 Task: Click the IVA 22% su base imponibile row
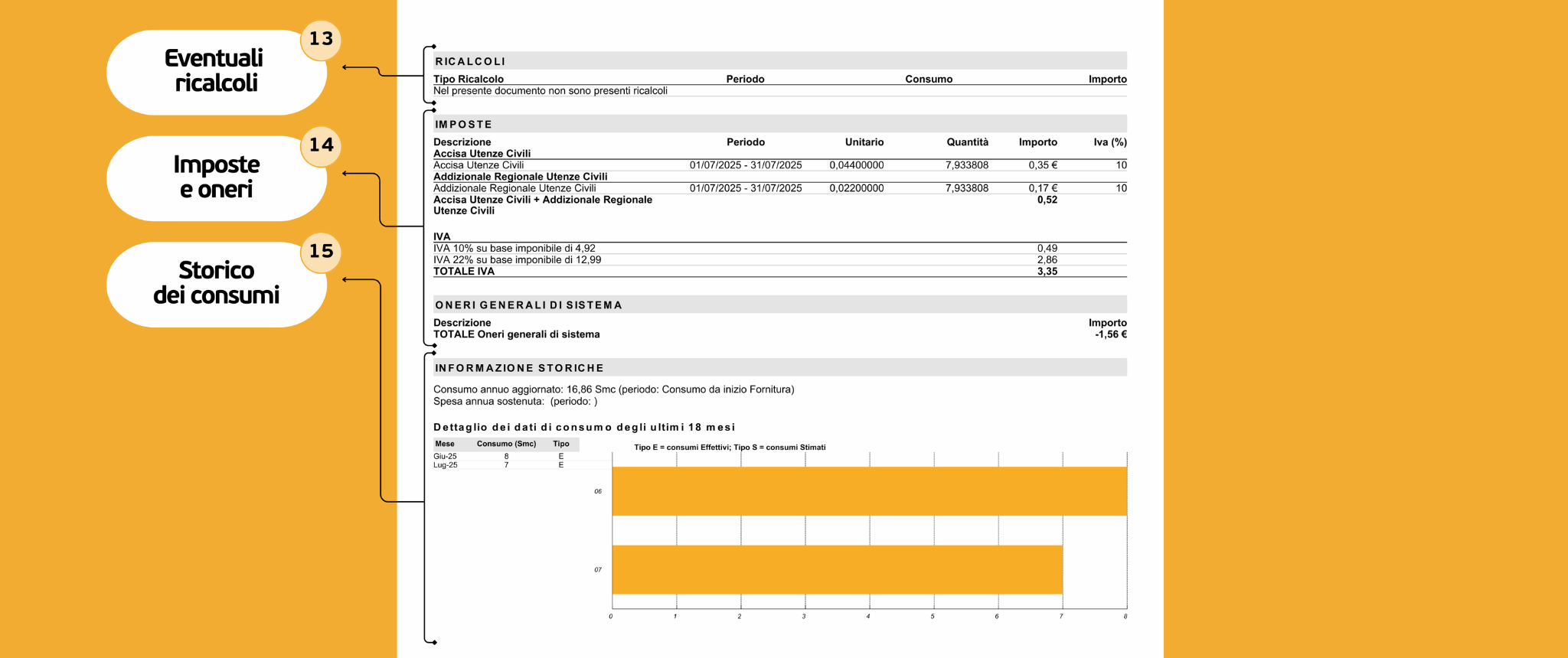pyautogui.click(x=518, y=260)
